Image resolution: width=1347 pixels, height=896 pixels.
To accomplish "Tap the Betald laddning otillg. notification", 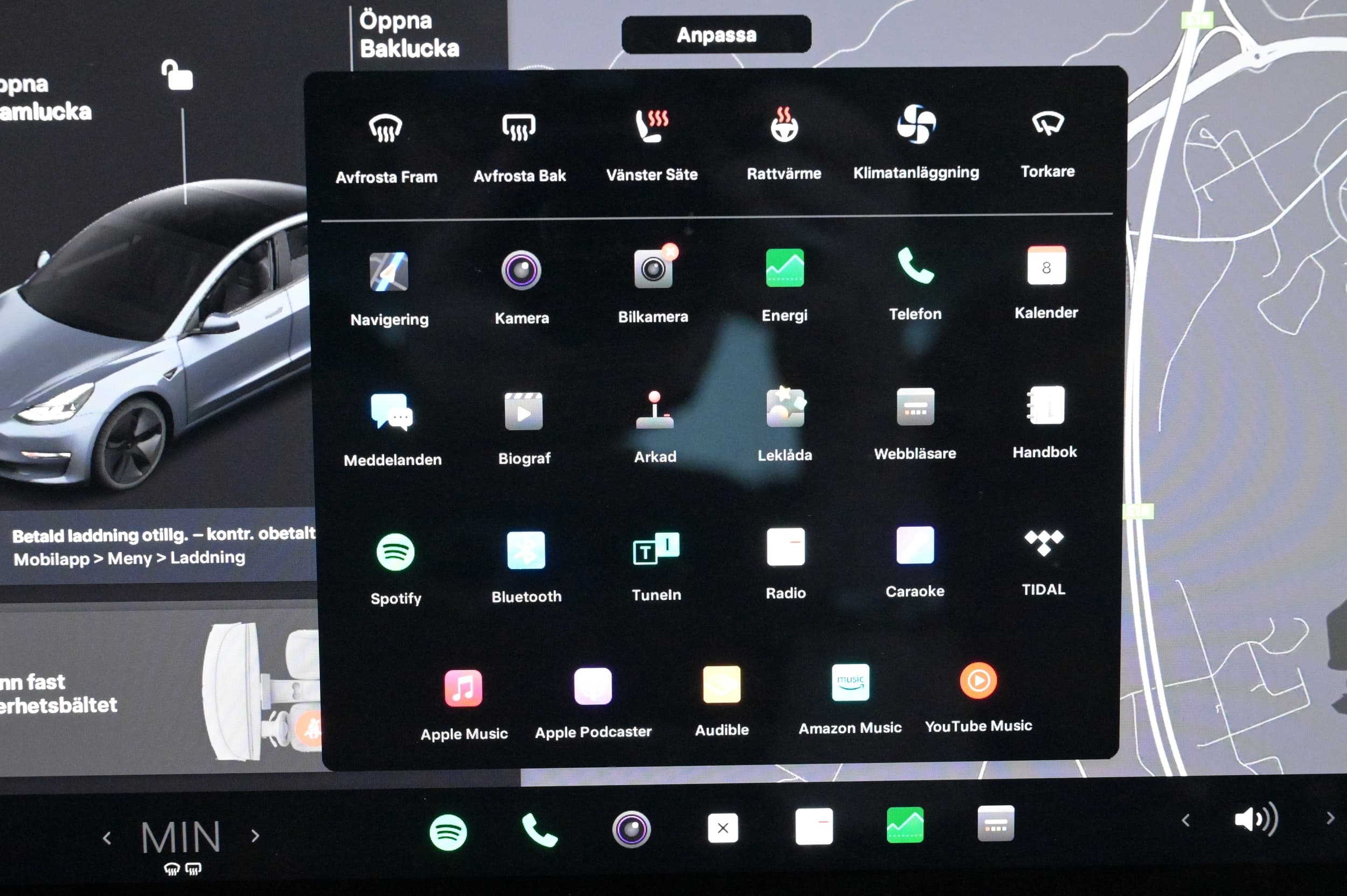I will pyautogui.click(x=158, y=546).
